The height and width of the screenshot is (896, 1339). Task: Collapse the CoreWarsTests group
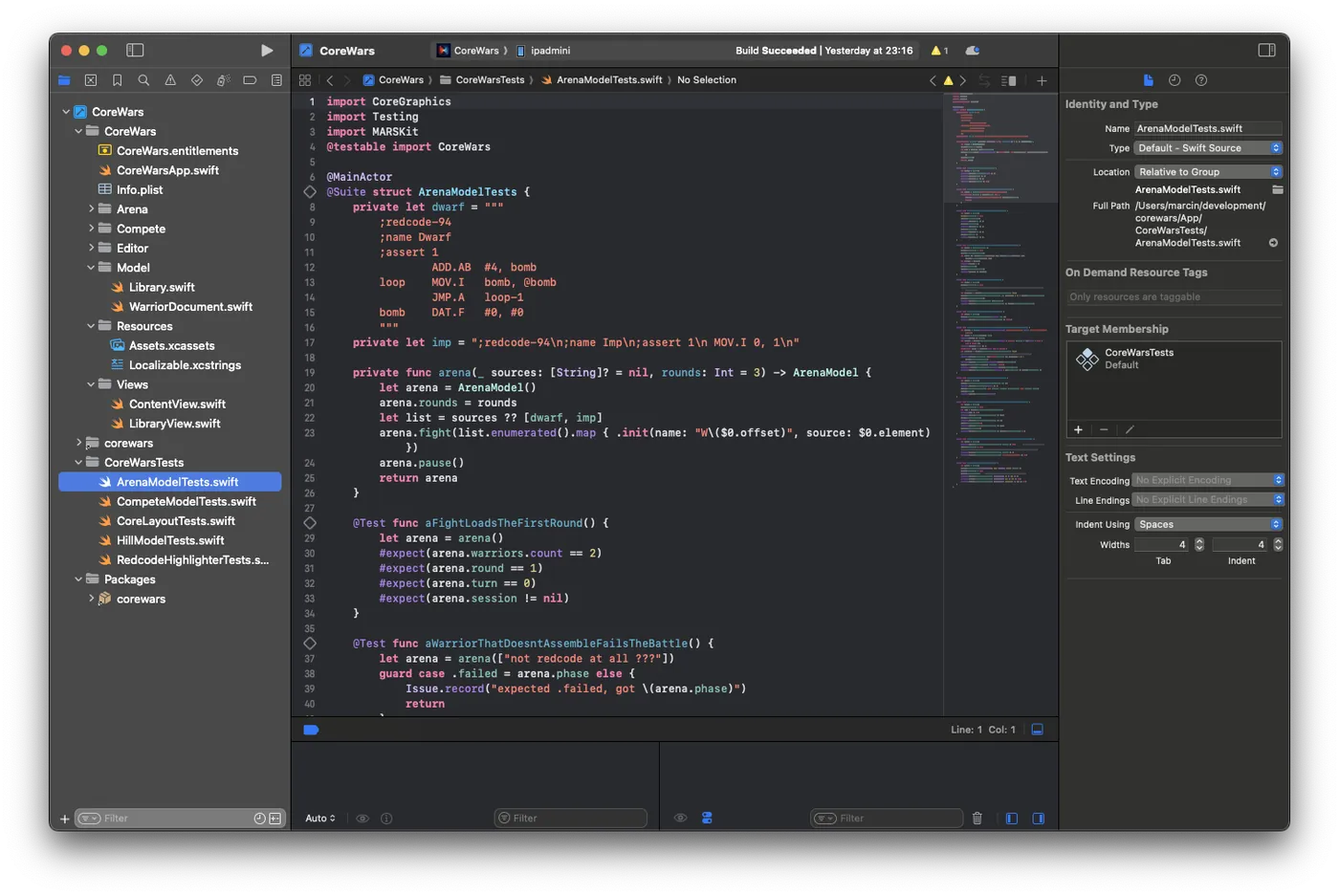point(78,463)
